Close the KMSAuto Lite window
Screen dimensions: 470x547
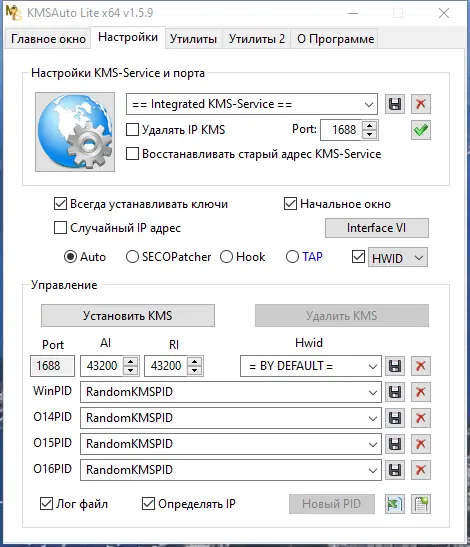(x=444, y=13)
